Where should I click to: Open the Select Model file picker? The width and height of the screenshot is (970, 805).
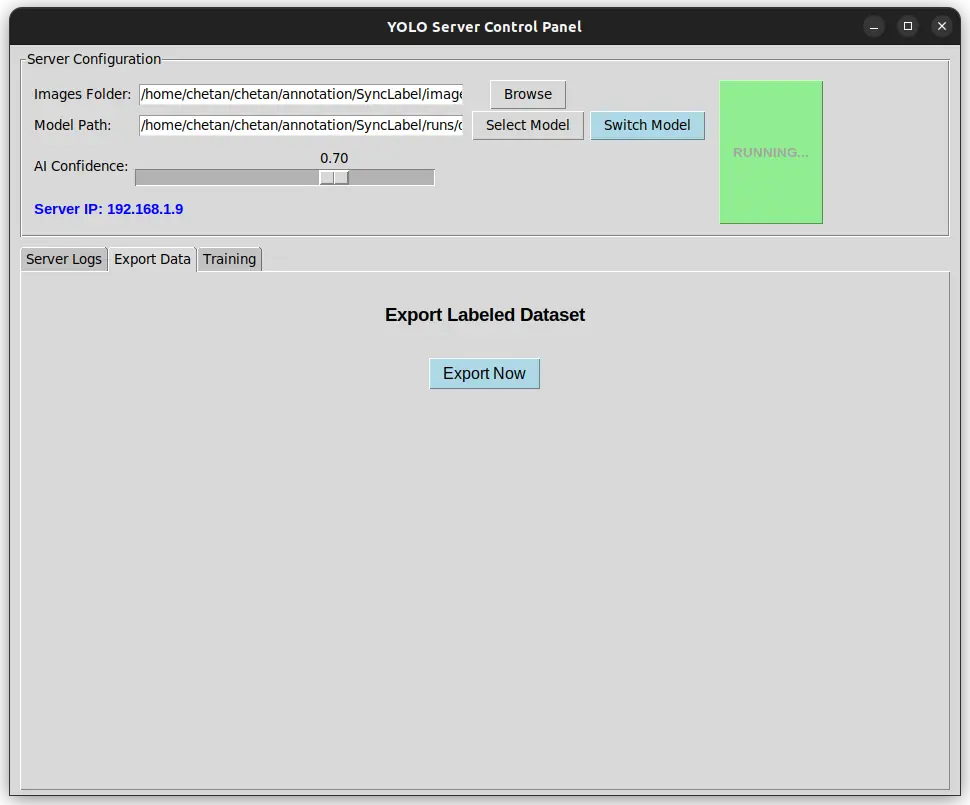pos(527,125)
